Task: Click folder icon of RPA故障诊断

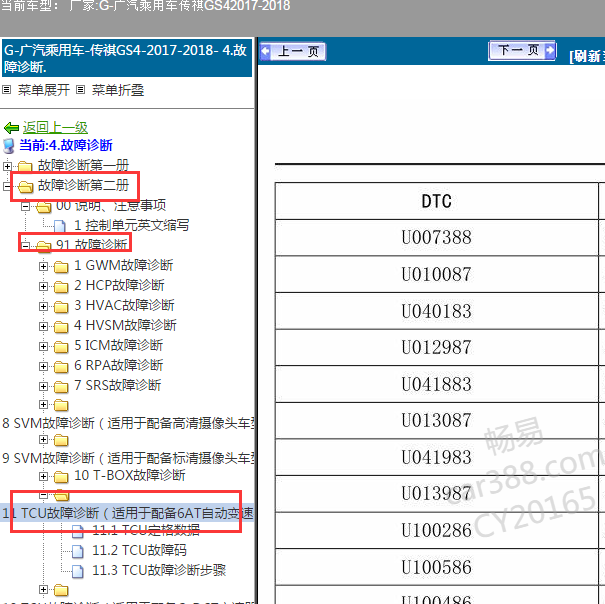Action: pos(61,367)
